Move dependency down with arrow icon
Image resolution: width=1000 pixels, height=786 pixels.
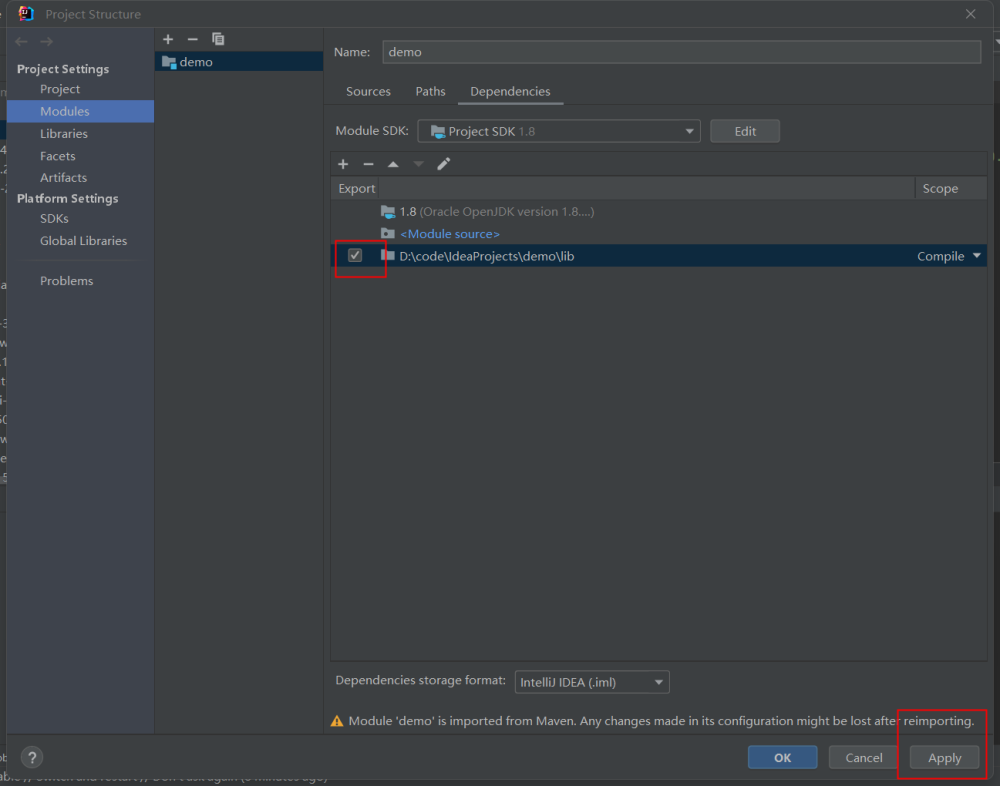pyautogui.click(x=418, y=164)
